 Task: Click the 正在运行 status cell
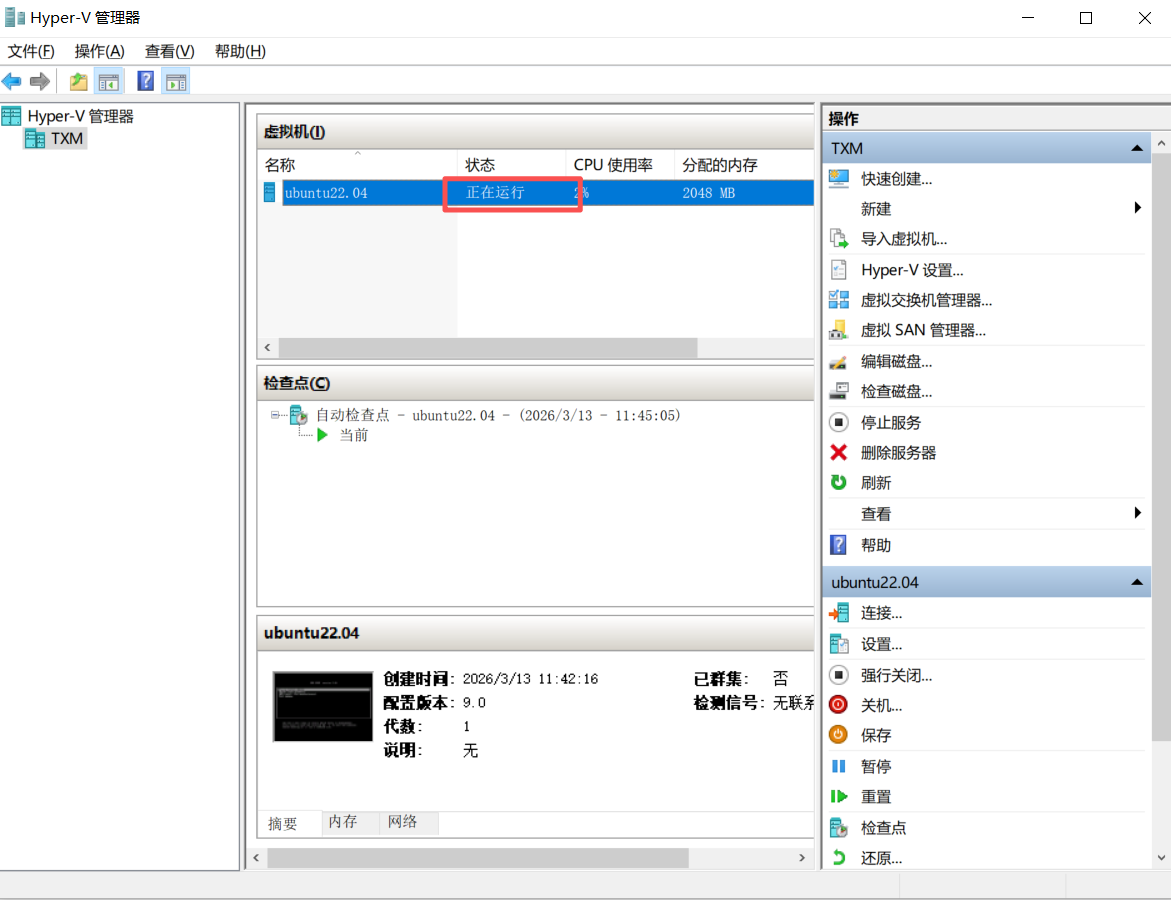pyautogui.click(x=495, y=193)
